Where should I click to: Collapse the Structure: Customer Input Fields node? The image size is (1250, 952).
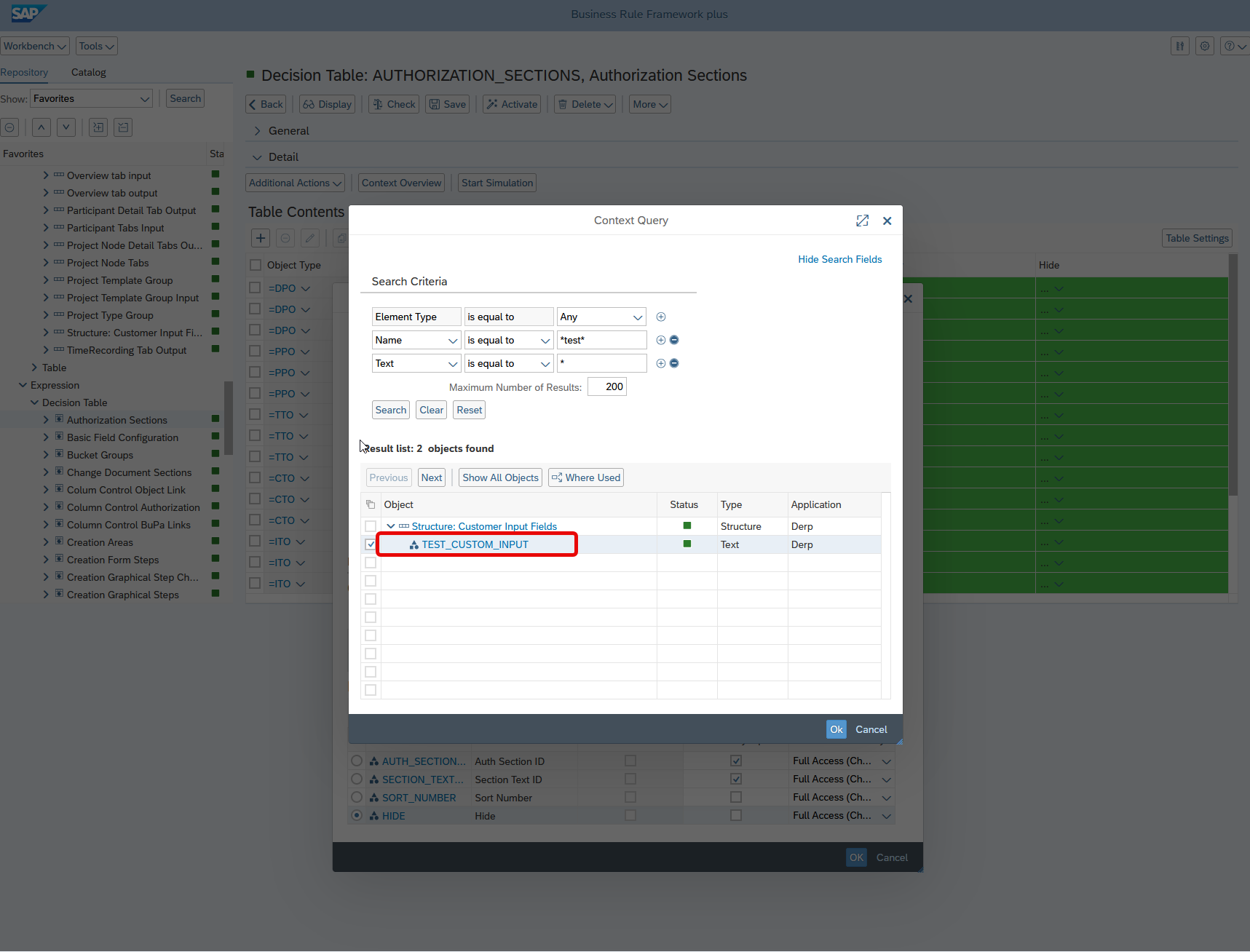tap(391, 526)
